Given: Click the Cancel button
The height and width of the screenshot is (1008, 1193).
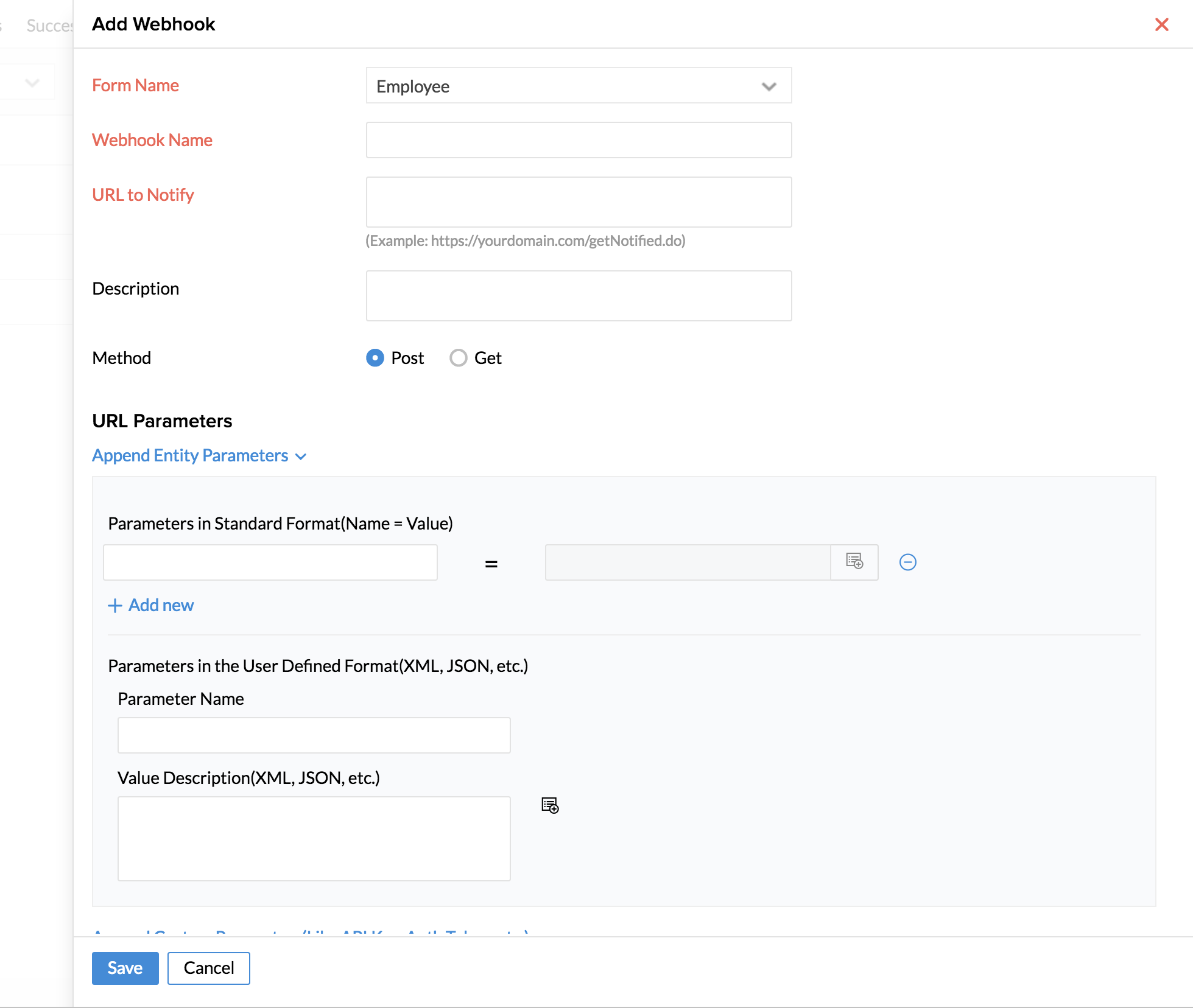Looking at the screenshot, I should point(208,968).
